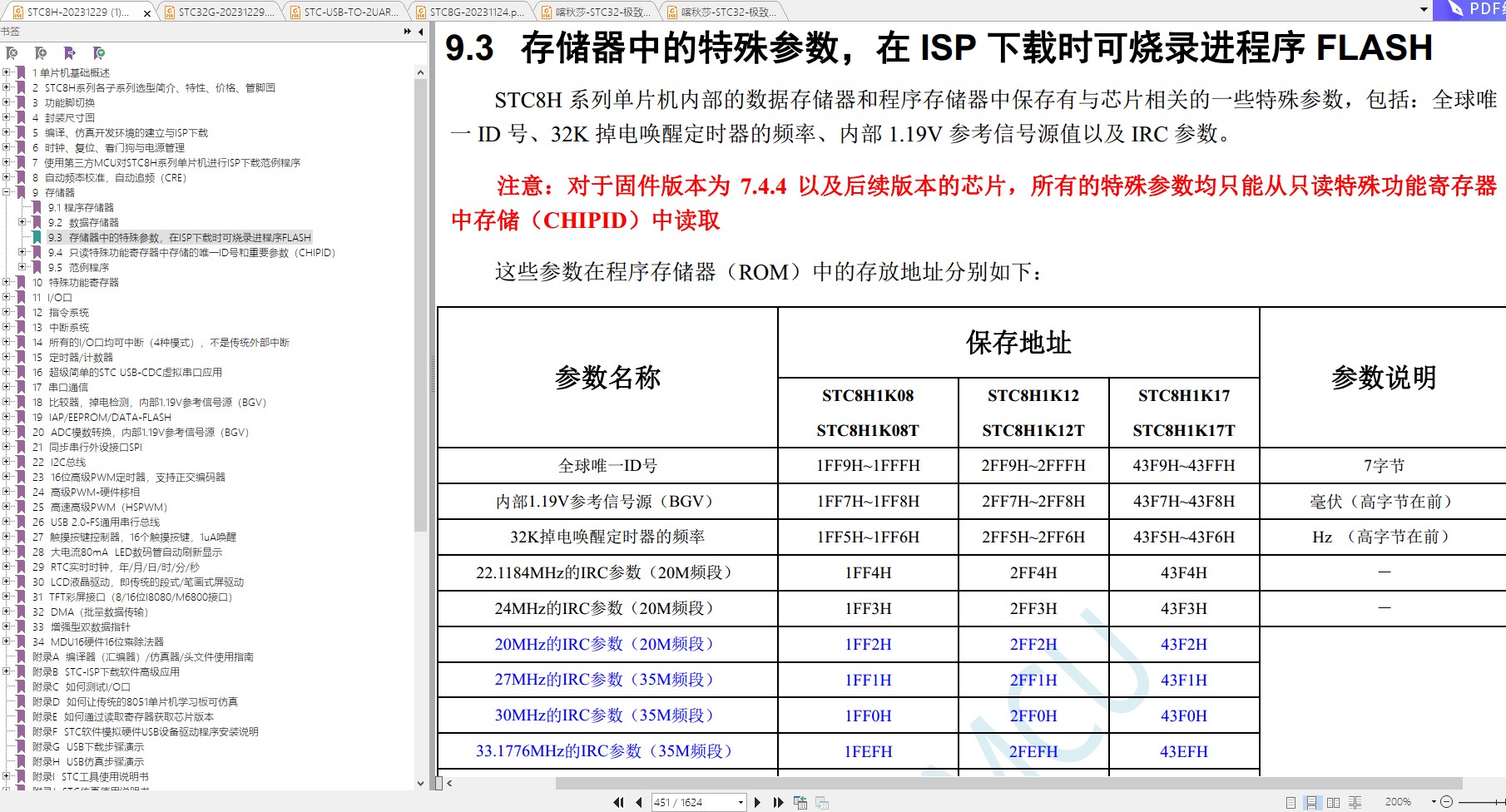Viewport: 1506px width, 812px height.
Task: Expand bookmark 9.5 范例程序
Action: click(22, 268)
